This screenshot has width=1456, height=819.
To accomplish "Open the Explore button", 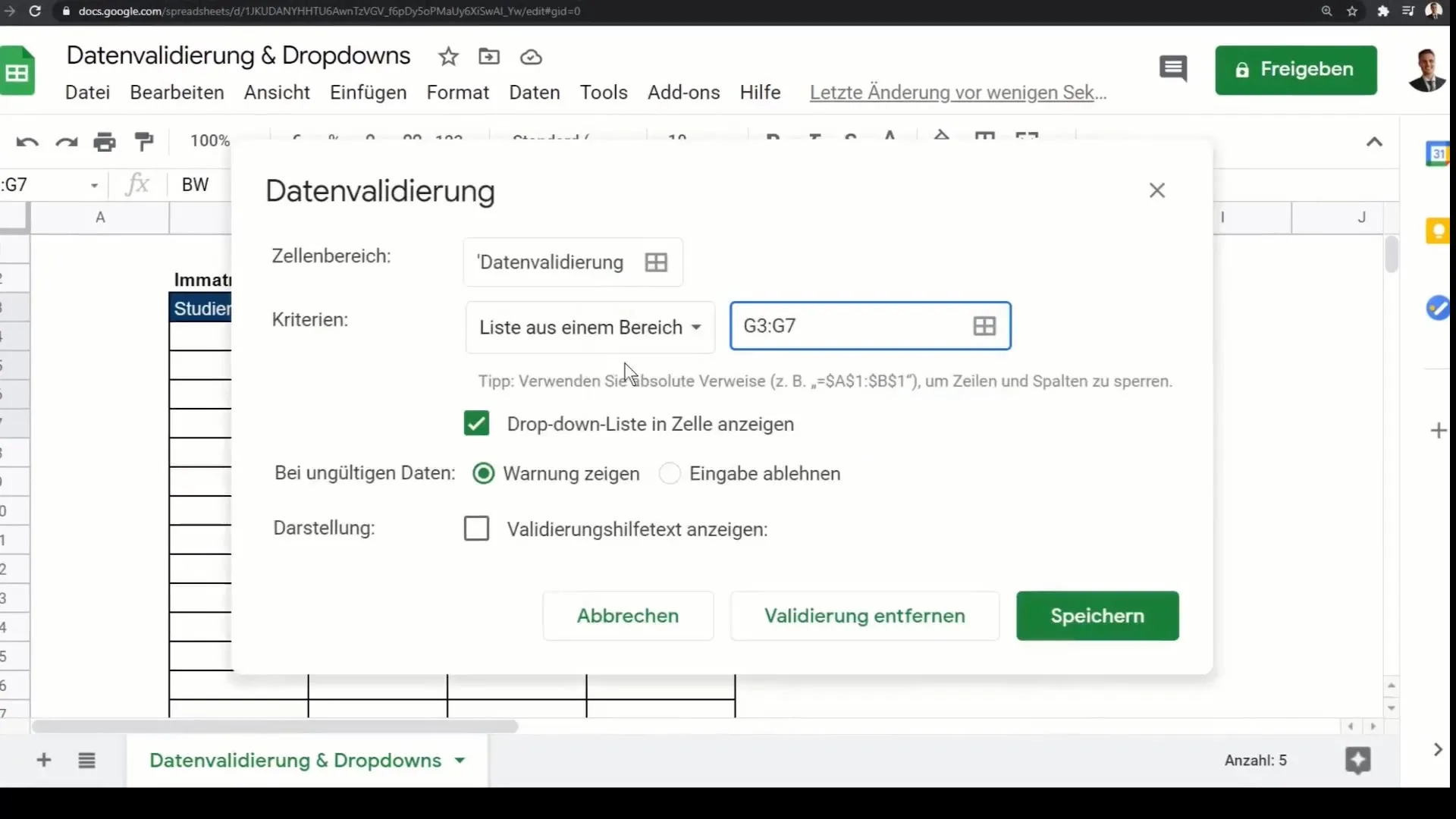I will coord(1357,760).
